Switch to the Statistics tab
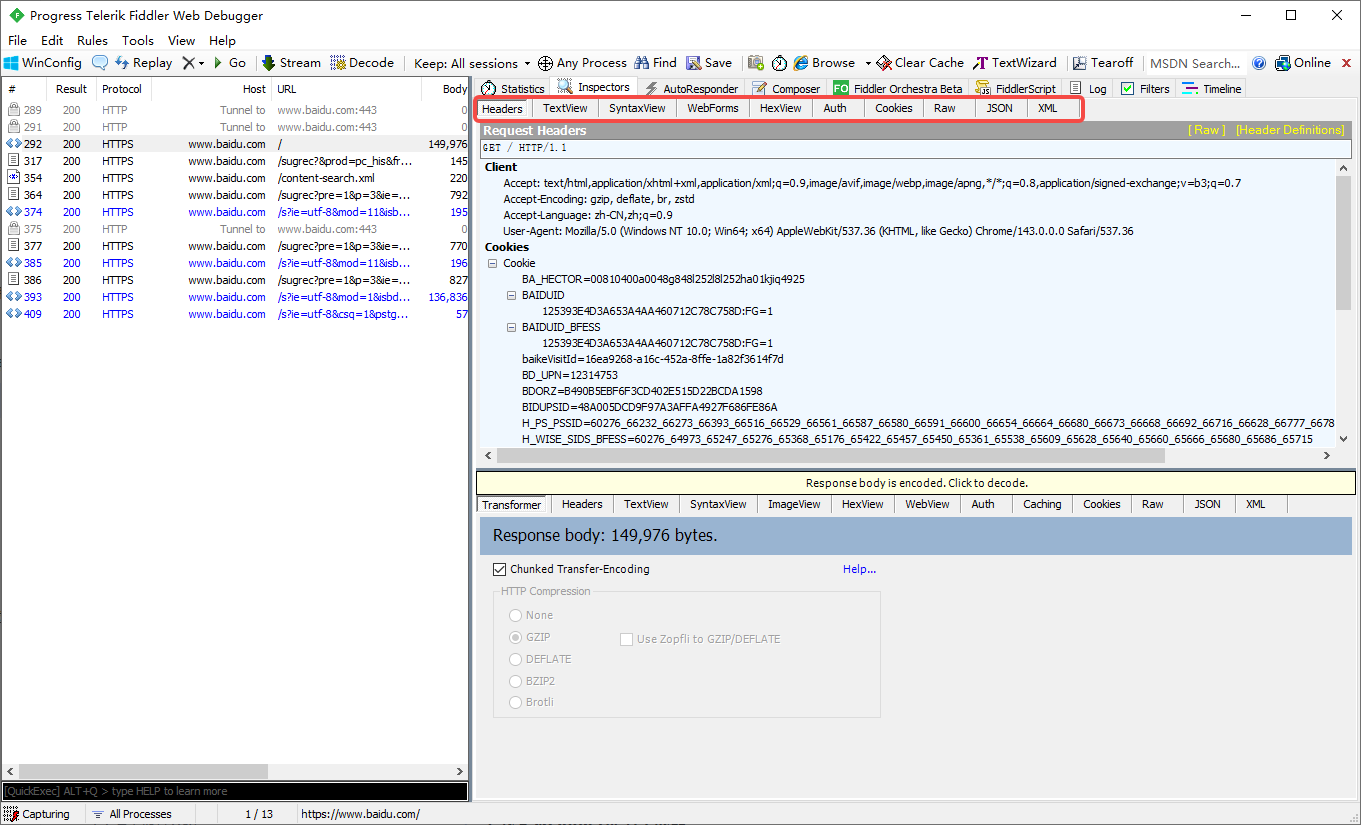Viewport: 1361px width, 825px height. point(513,88)
